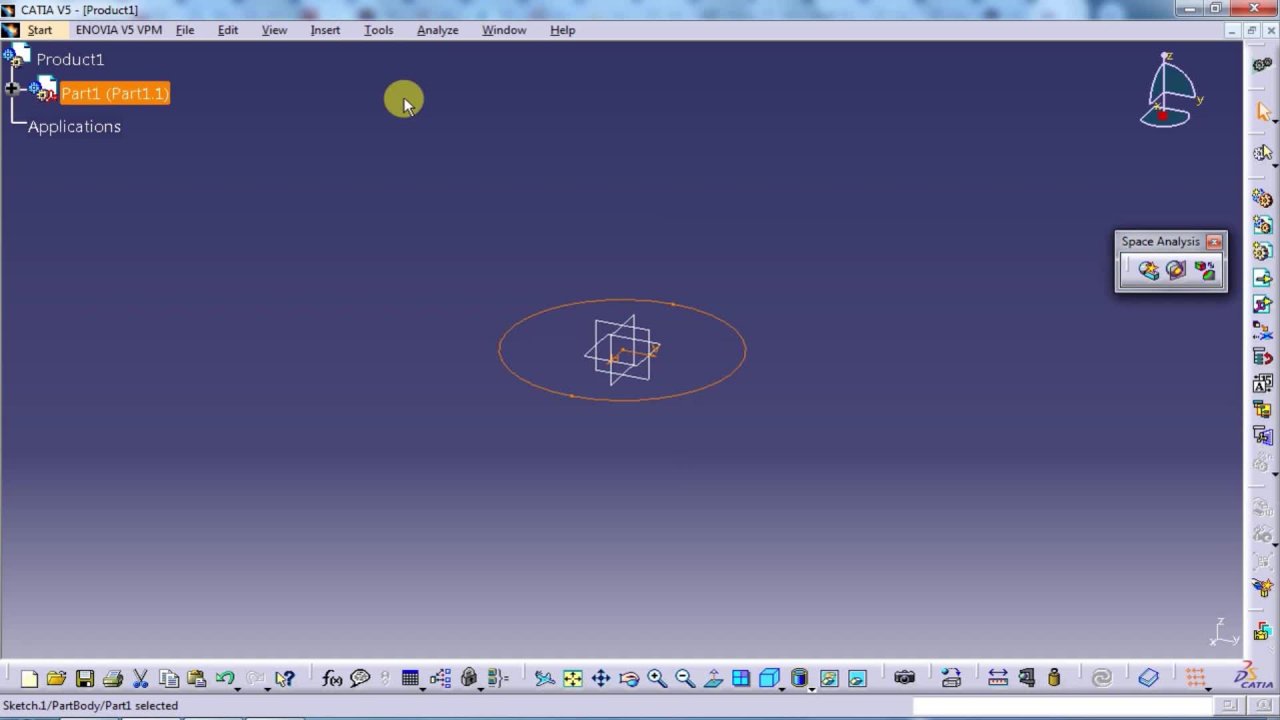Click the Paste clipboard icon

(x=196, y=679)
